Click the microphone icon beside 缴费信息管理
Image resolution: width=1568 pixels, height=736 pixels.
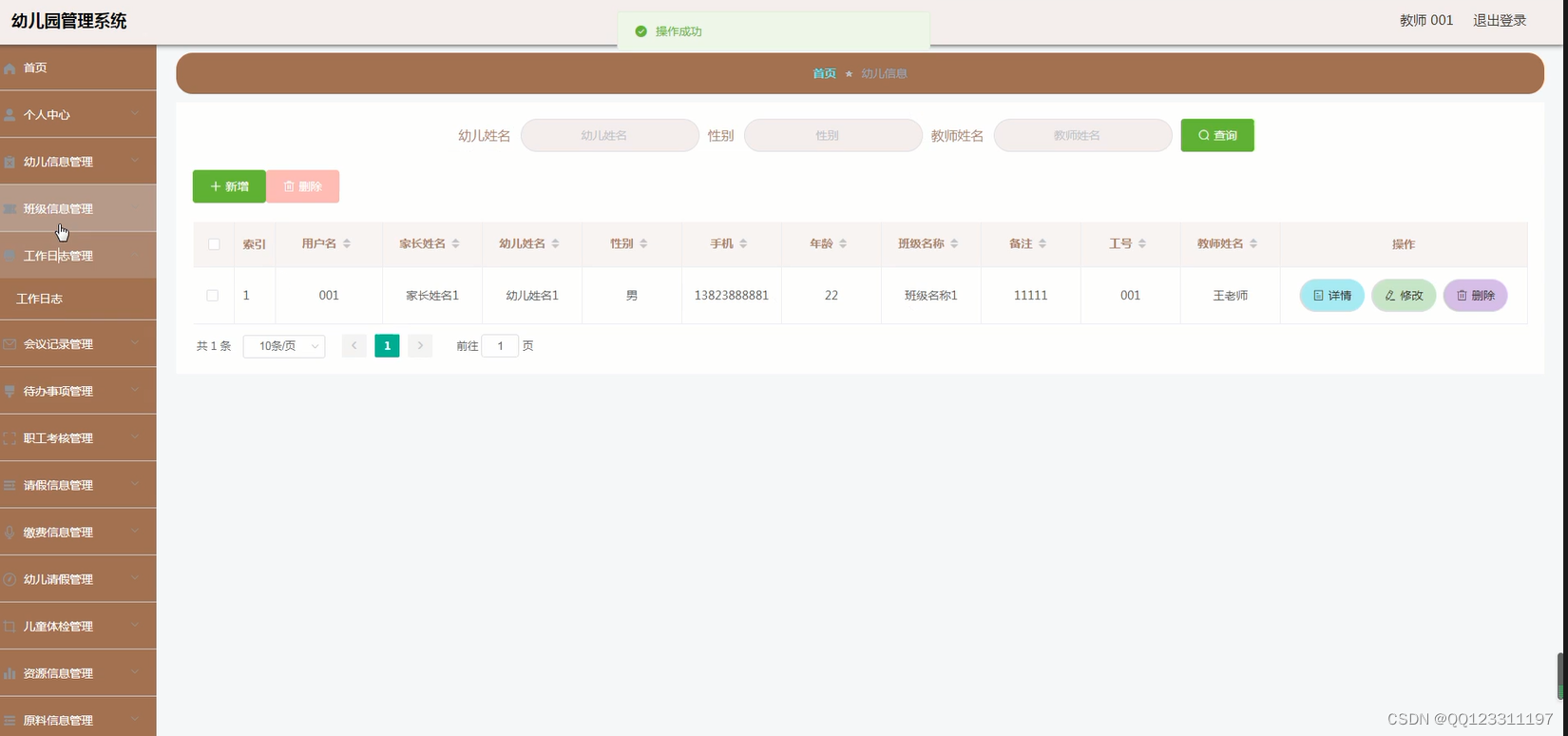(10, 533)
